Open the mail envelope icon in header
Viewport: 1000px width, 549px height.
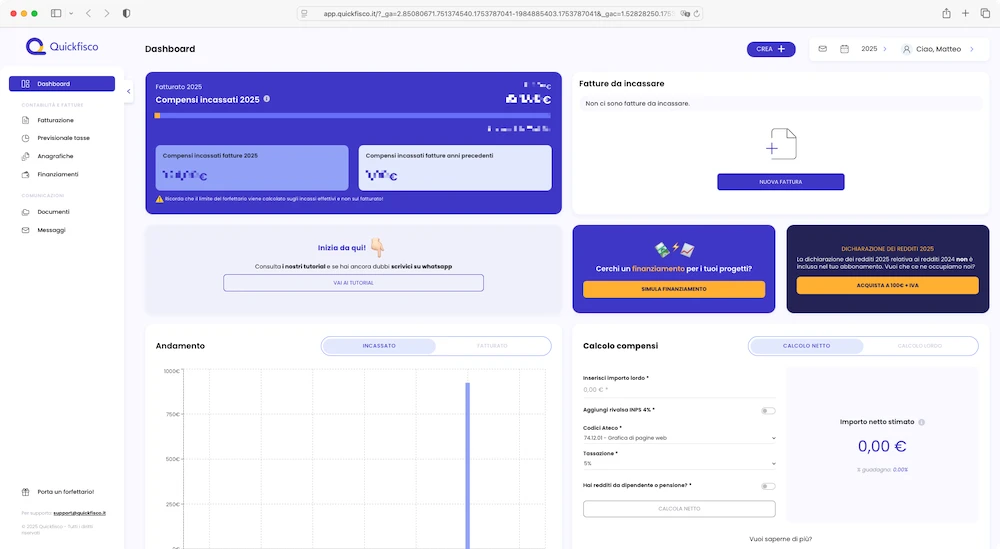822,48
